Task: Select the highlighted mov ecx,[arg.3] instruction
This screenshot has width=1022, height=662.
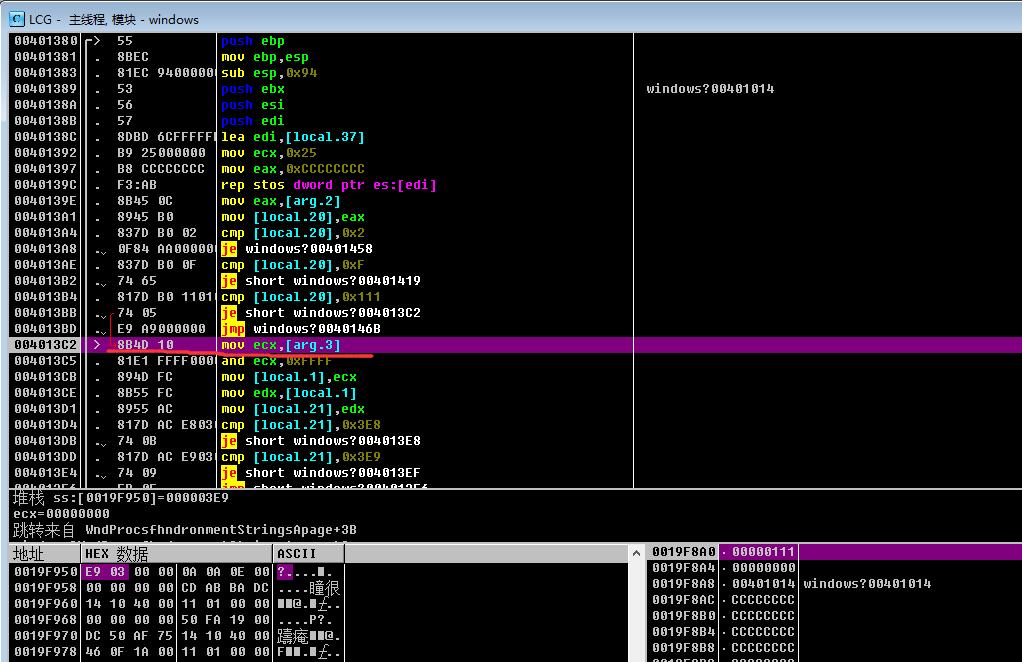Action: (x=280, y=345)
